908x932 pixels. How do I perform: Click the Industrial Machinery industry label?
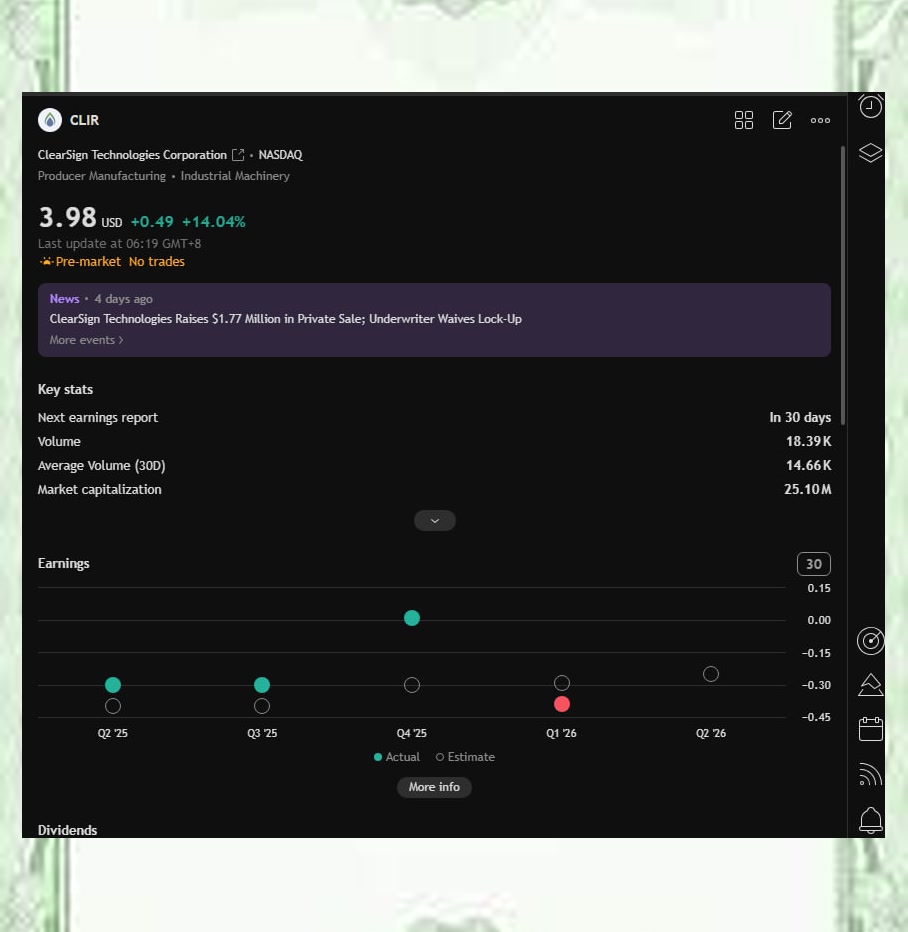(235, 176)
